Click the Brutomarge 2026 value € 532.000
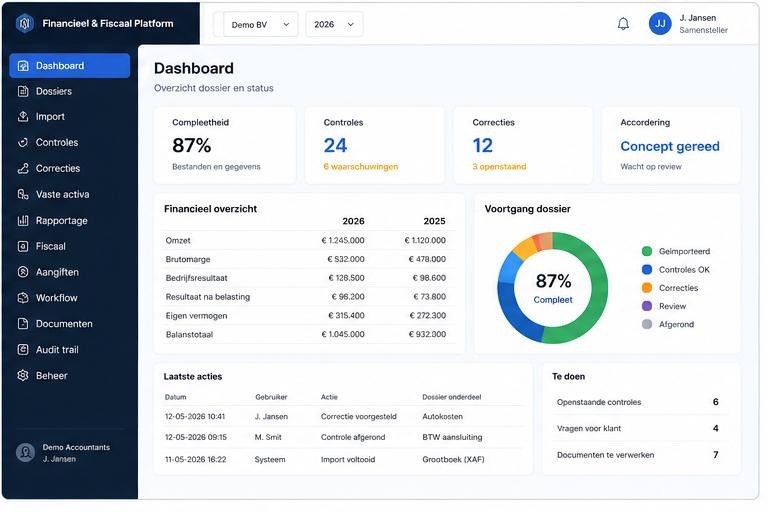This screenshot has height=512, width=768. pos(346,259)
